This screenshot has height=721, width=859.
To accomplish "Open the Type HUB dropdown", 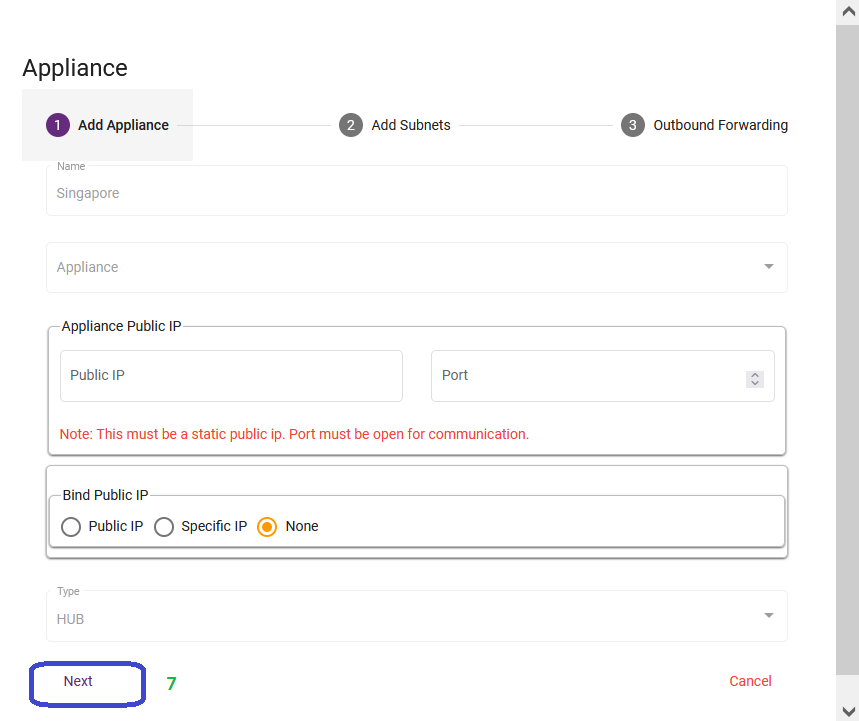I will [417, 616].
